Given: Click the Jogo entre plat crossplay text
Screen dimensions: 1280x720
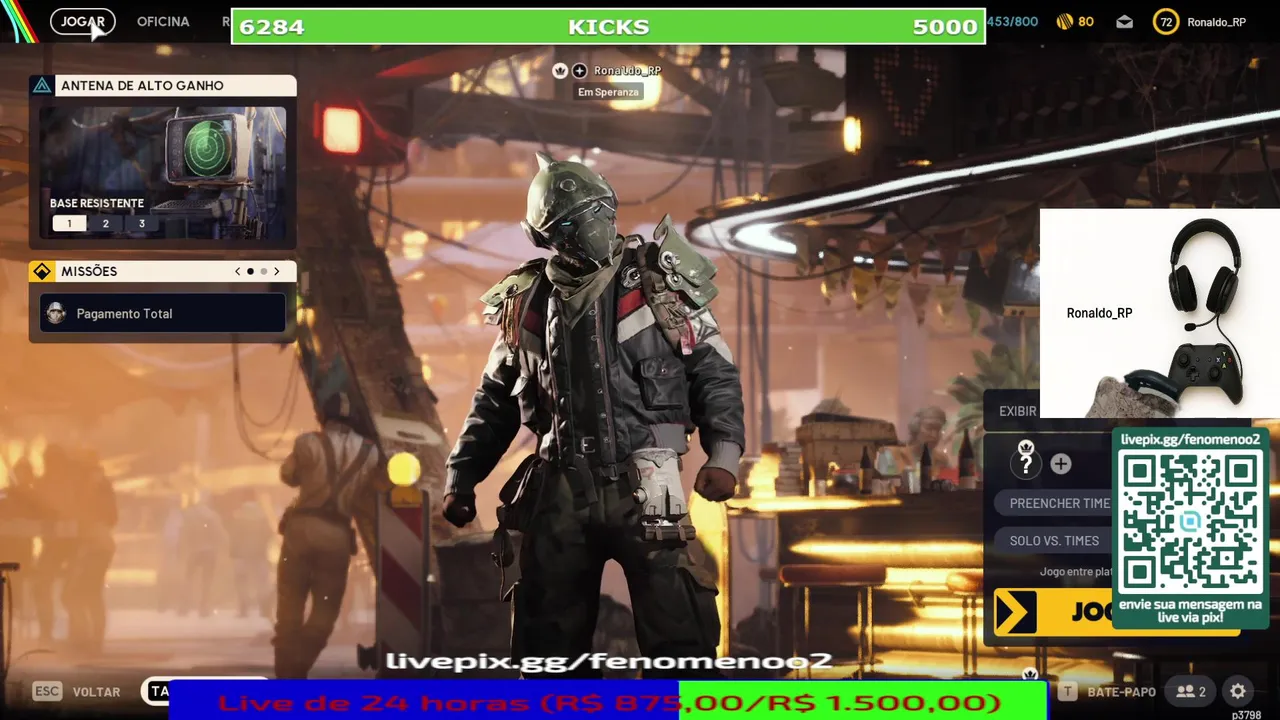Looking at the screenshot, I should 1076,572.
